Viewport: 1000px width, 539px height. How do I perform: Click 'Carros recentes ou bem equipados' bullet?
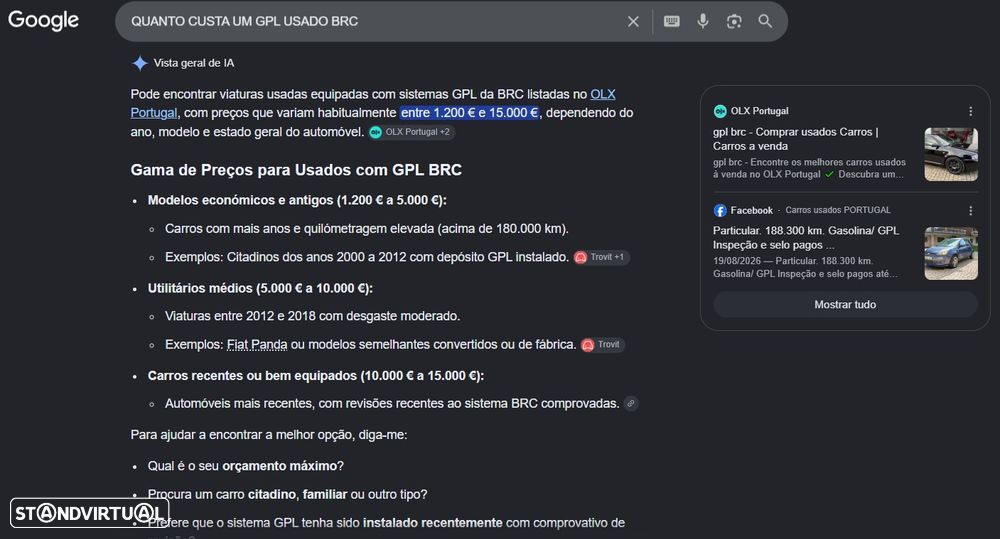click(x=316, y=376)
